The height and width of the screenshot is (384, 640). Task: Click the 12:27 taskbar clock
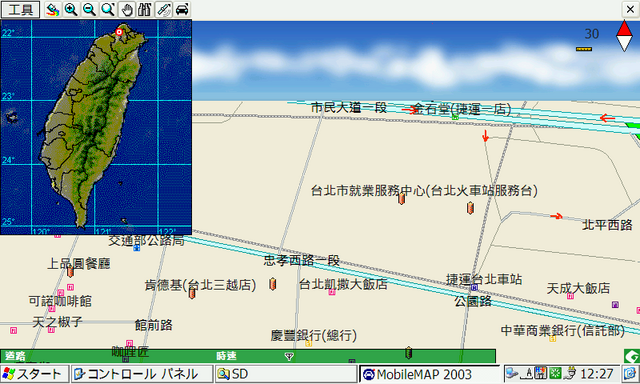pos(597,373)
